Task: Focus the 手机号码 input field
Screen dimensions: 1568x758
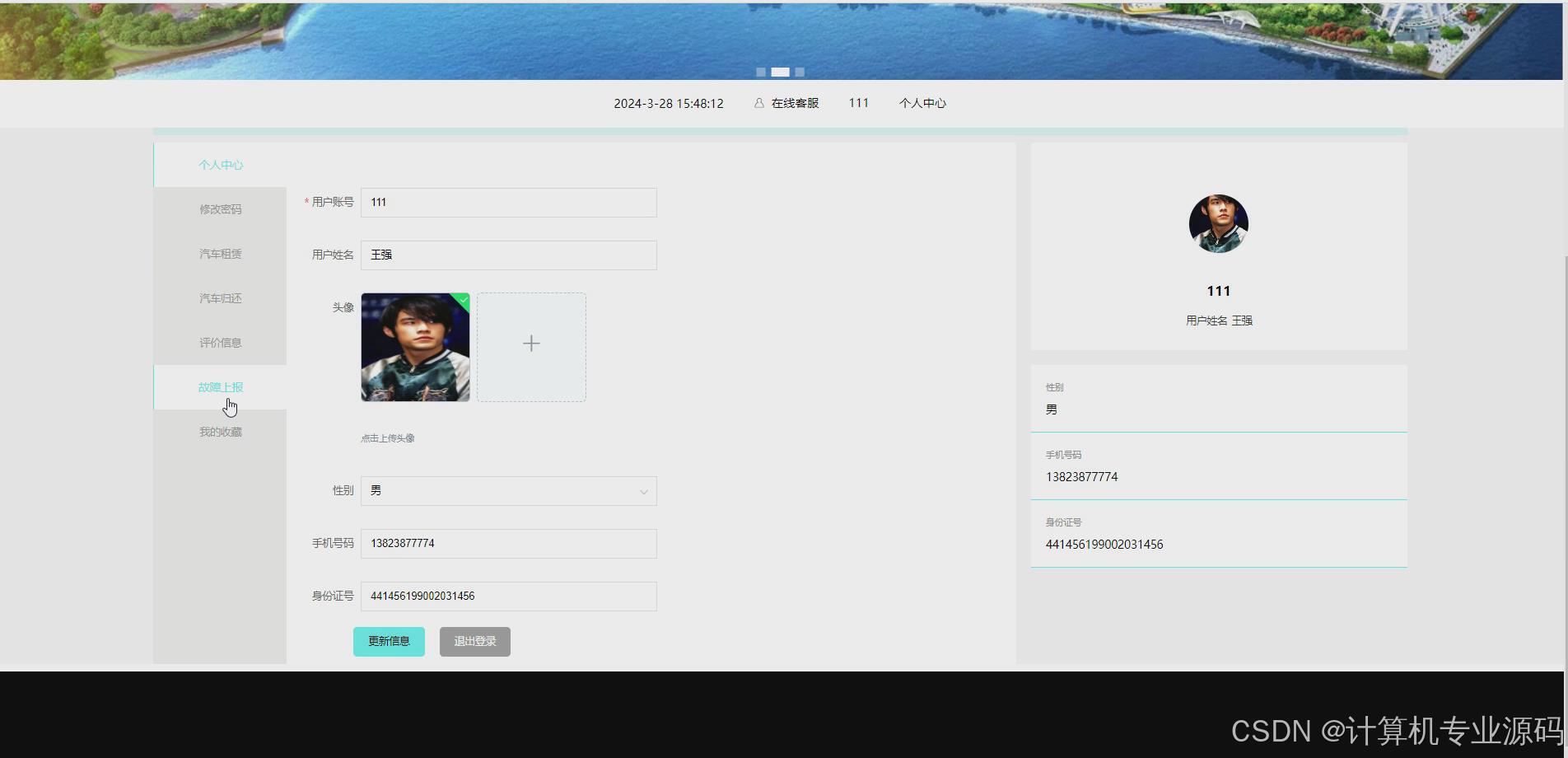Action: coord(509,544)
